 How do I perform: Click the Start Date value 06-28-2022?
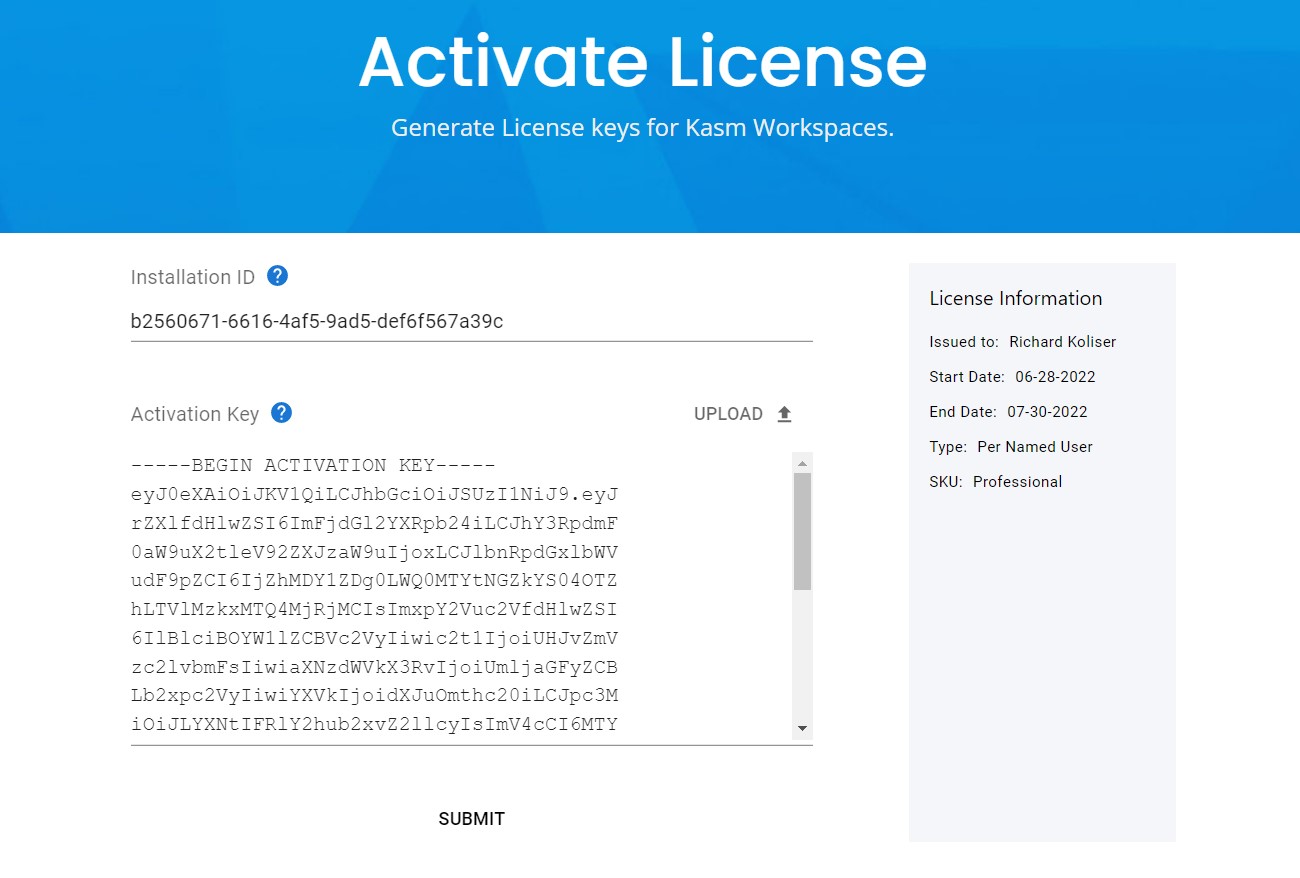[x=1055, y=377]
